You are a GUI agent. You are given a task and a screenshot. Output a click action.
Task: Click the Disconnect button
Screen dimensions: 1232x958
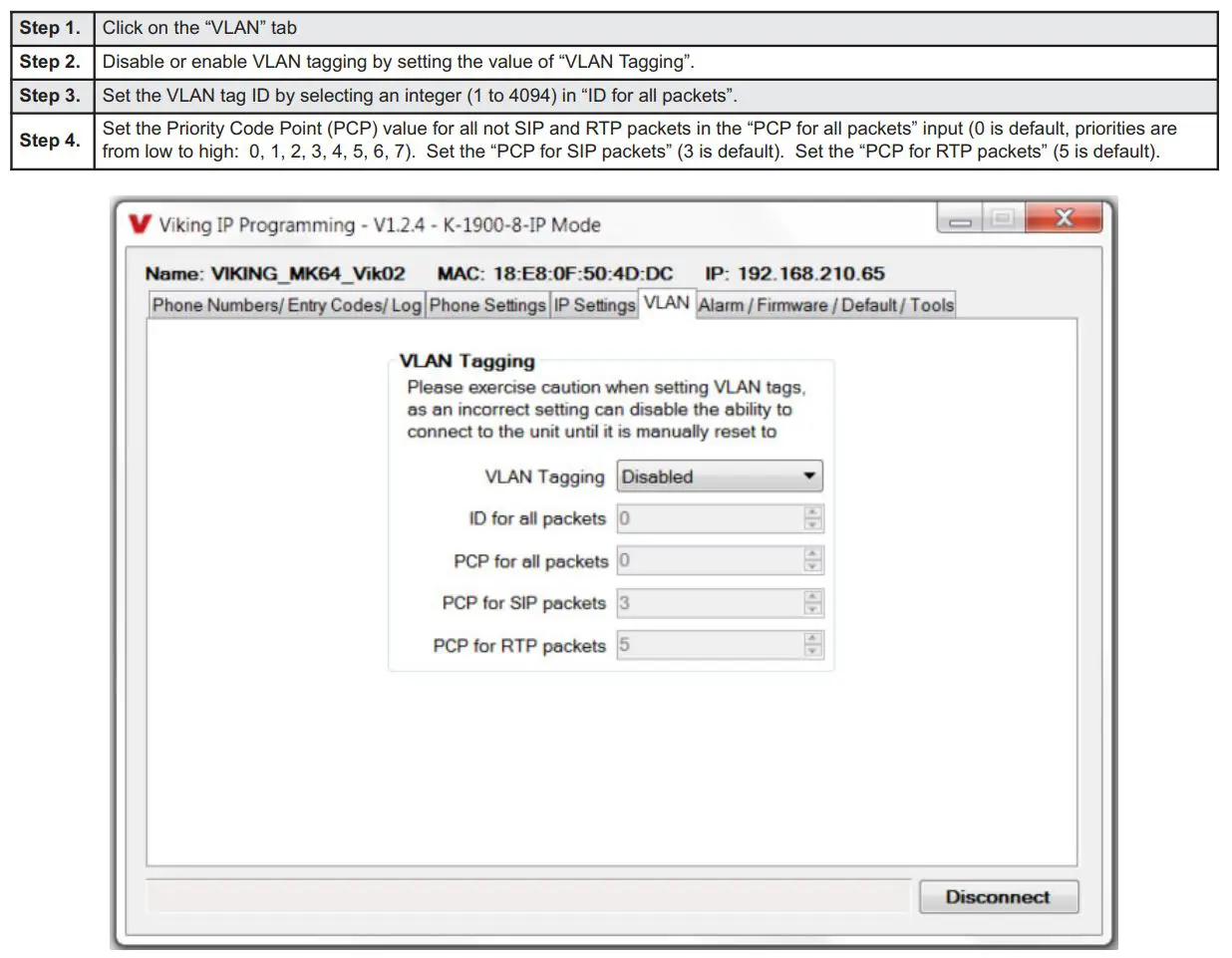999,896
